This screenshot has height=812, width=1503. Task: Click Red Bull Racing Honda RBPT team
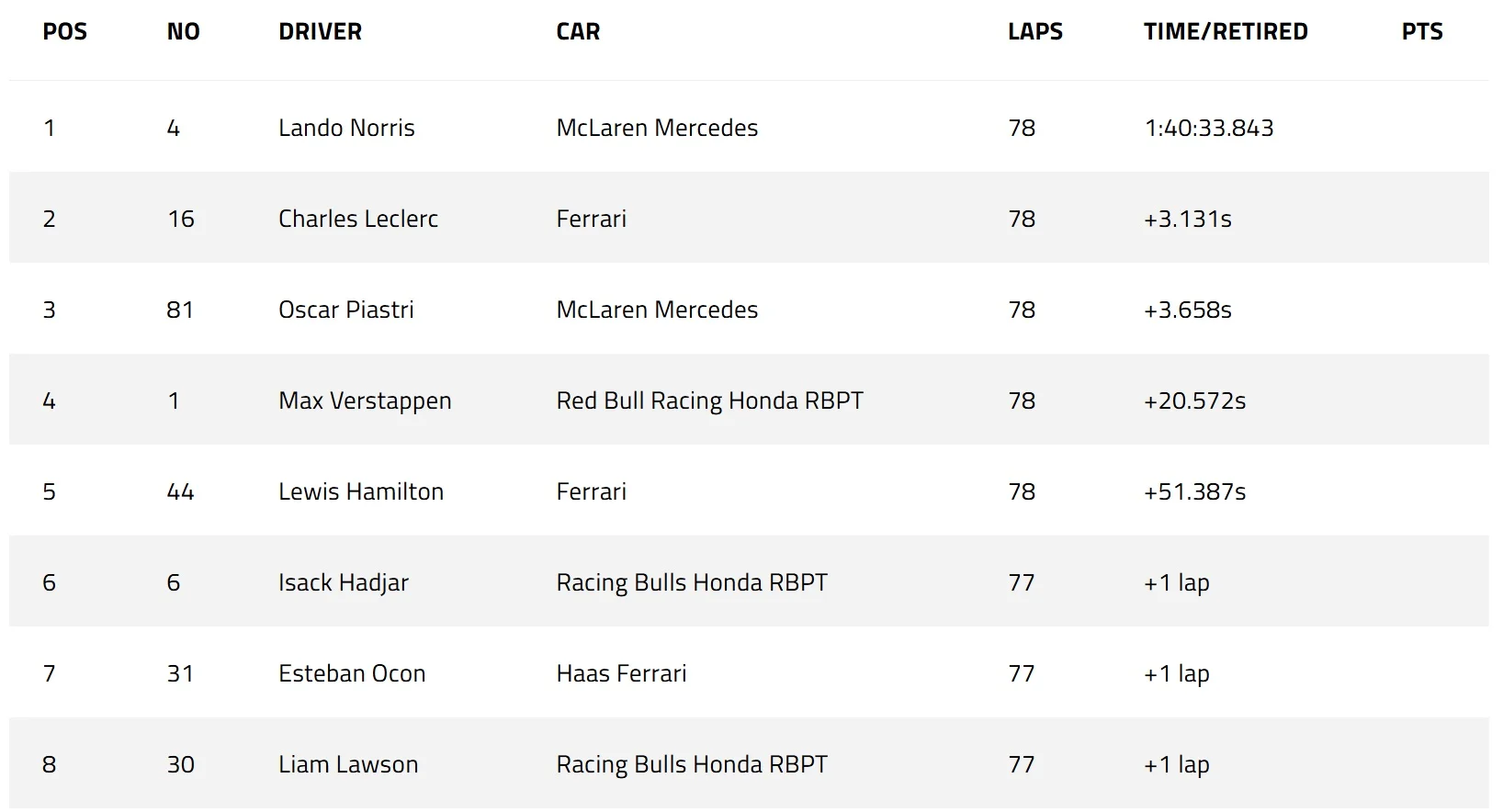tap(709, 401)
